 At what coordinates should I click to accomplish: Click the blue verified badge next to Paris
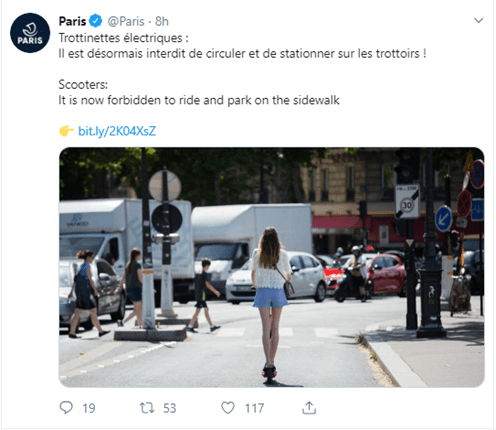click(96, 21)
